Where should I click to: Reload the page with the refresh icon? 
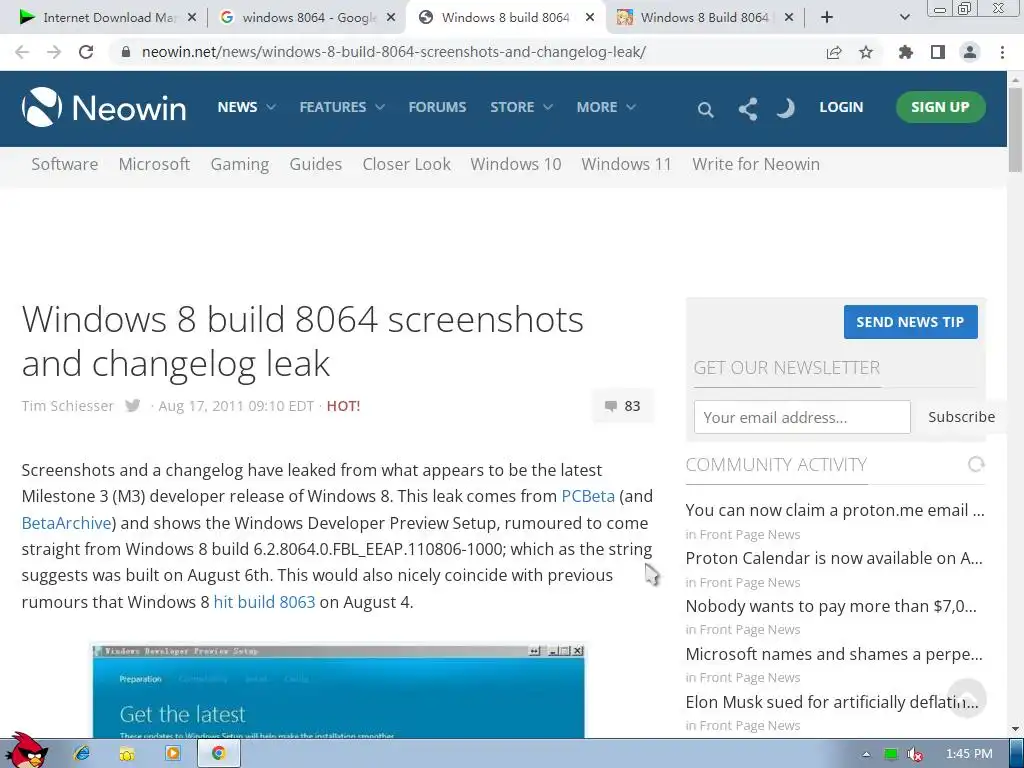[x=86, y=52]
